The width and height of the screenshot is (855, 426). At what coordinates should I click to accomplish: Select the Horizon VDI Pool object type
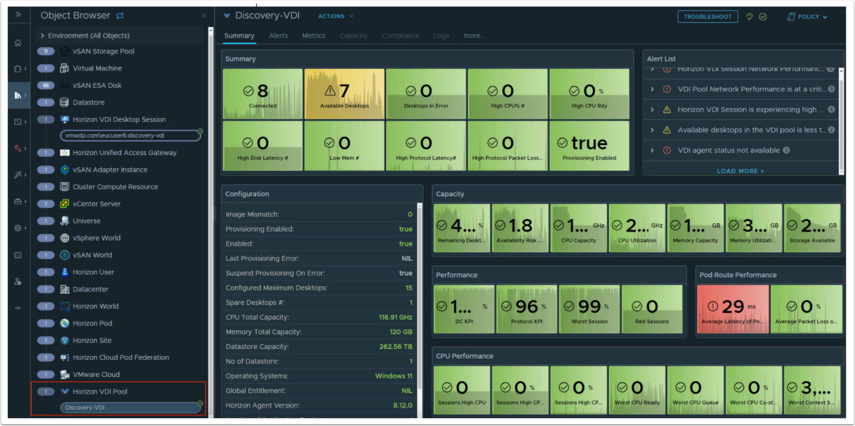[x=100, y=391]
